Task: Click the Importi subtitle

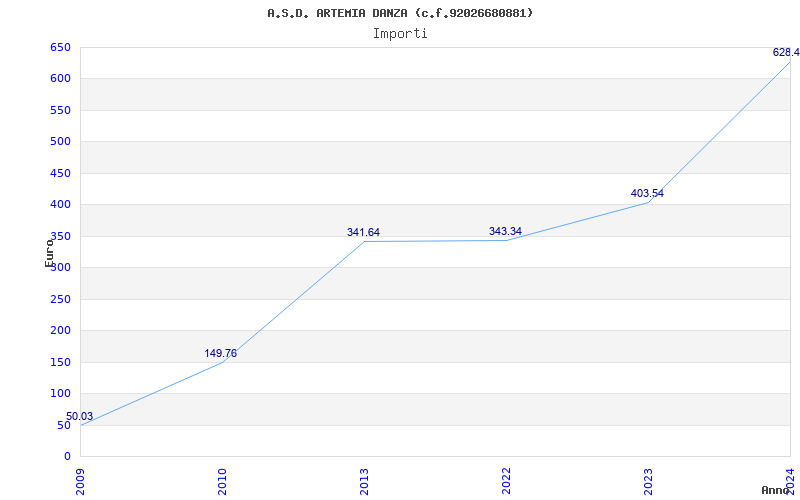Action: click(400, 34)
